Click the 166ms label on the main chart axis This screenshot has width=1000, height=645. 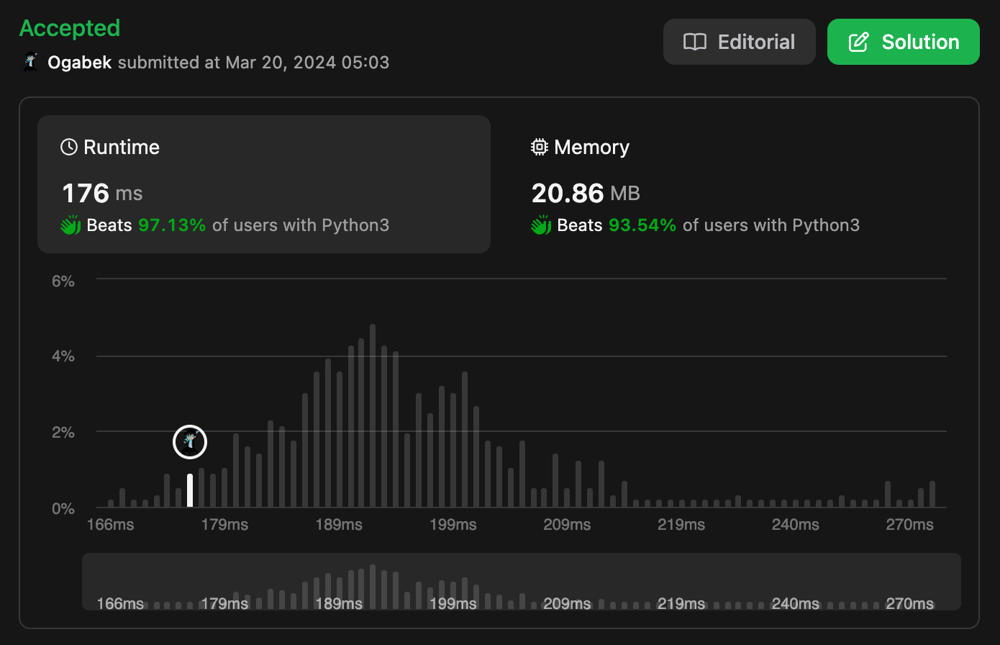click(110, 525)
